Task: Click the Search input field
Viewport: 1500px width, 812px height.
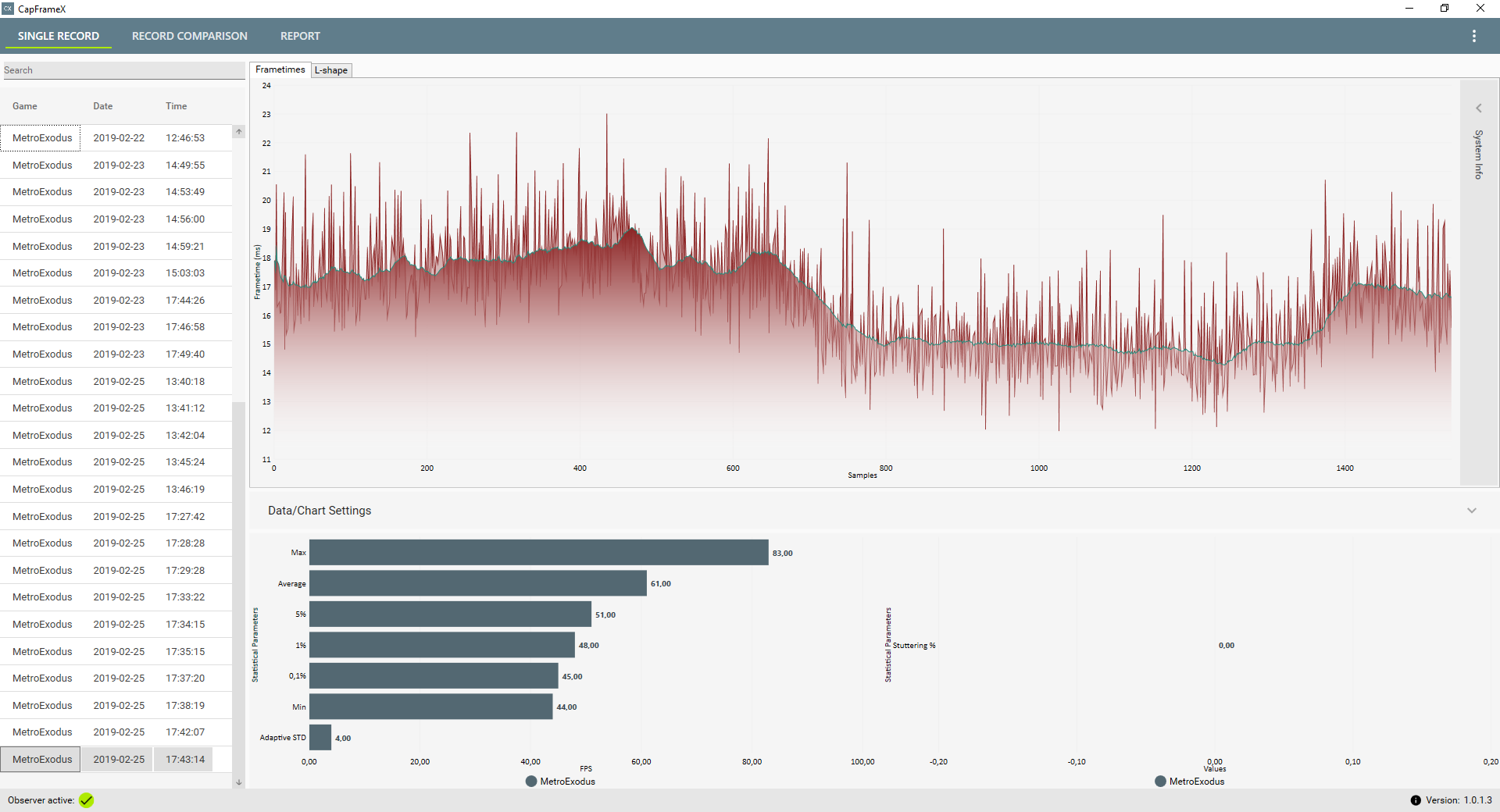Action: click(123, 70)
